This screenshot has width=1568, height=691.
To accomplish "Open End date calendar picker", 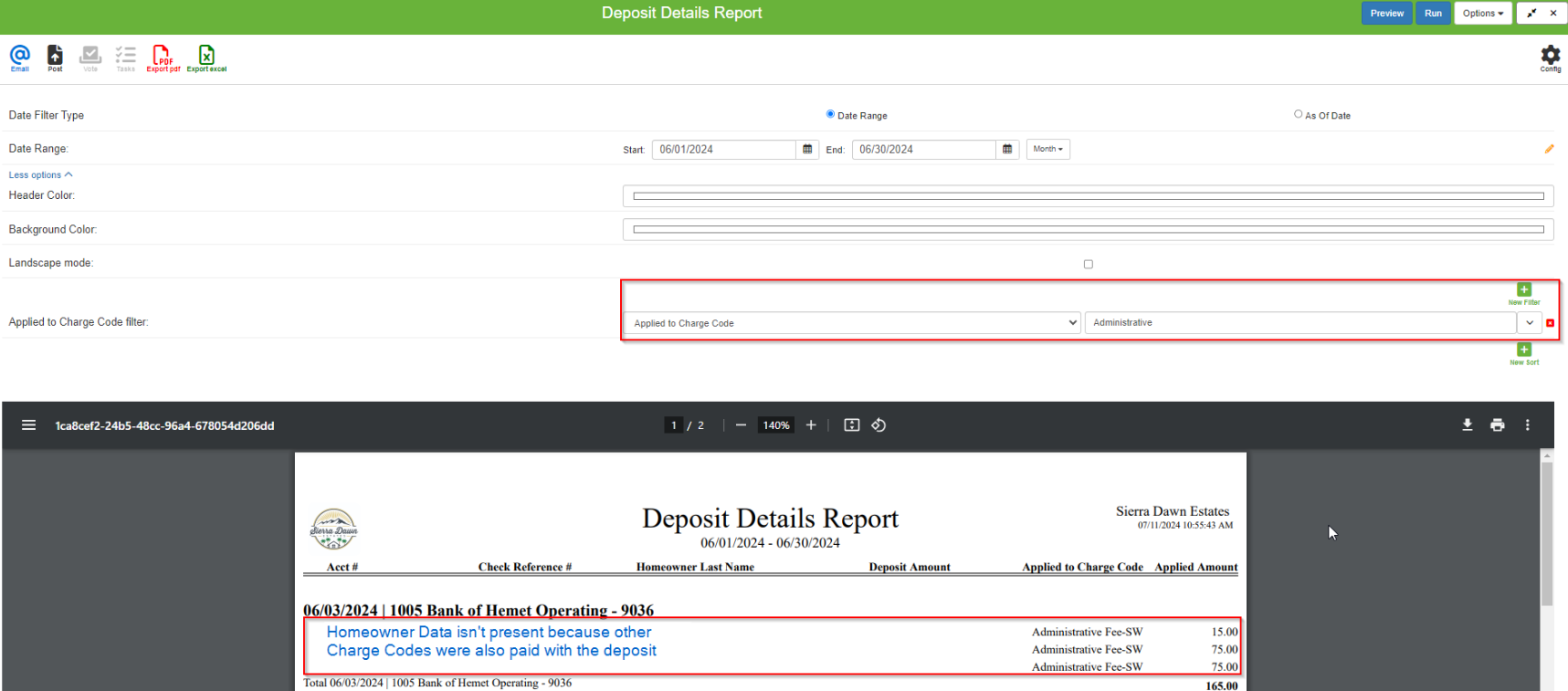I will click(x=1007, y=150).
